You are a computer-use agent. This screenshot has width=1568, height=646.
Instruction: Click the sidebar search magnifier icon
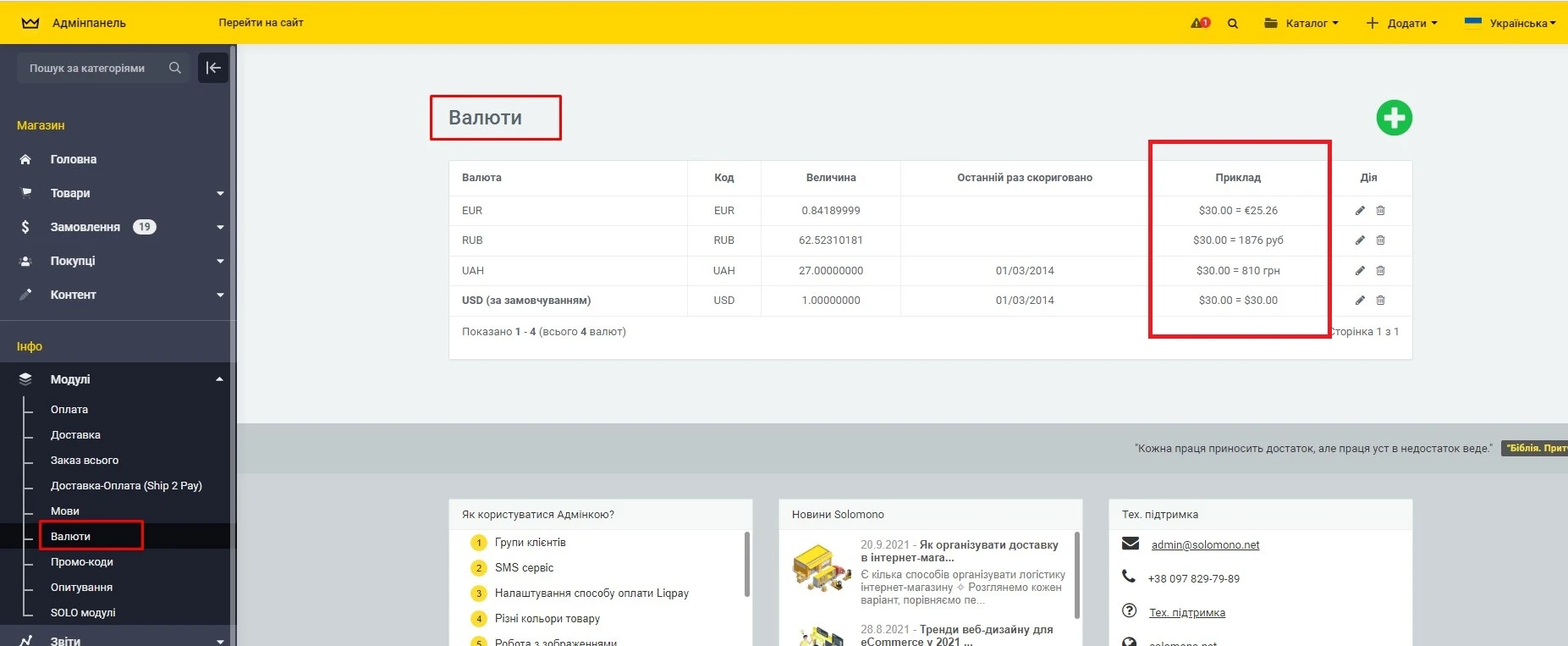(175, 68)
